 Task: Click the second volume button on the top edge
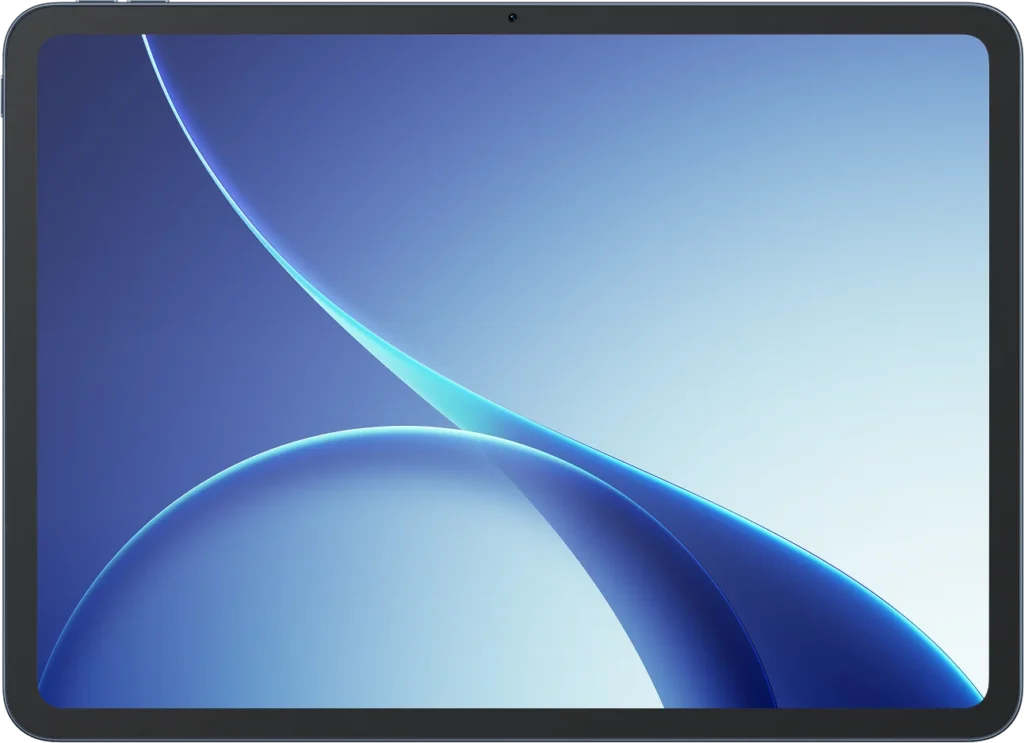pyautogui.click(x=148, y=1)
